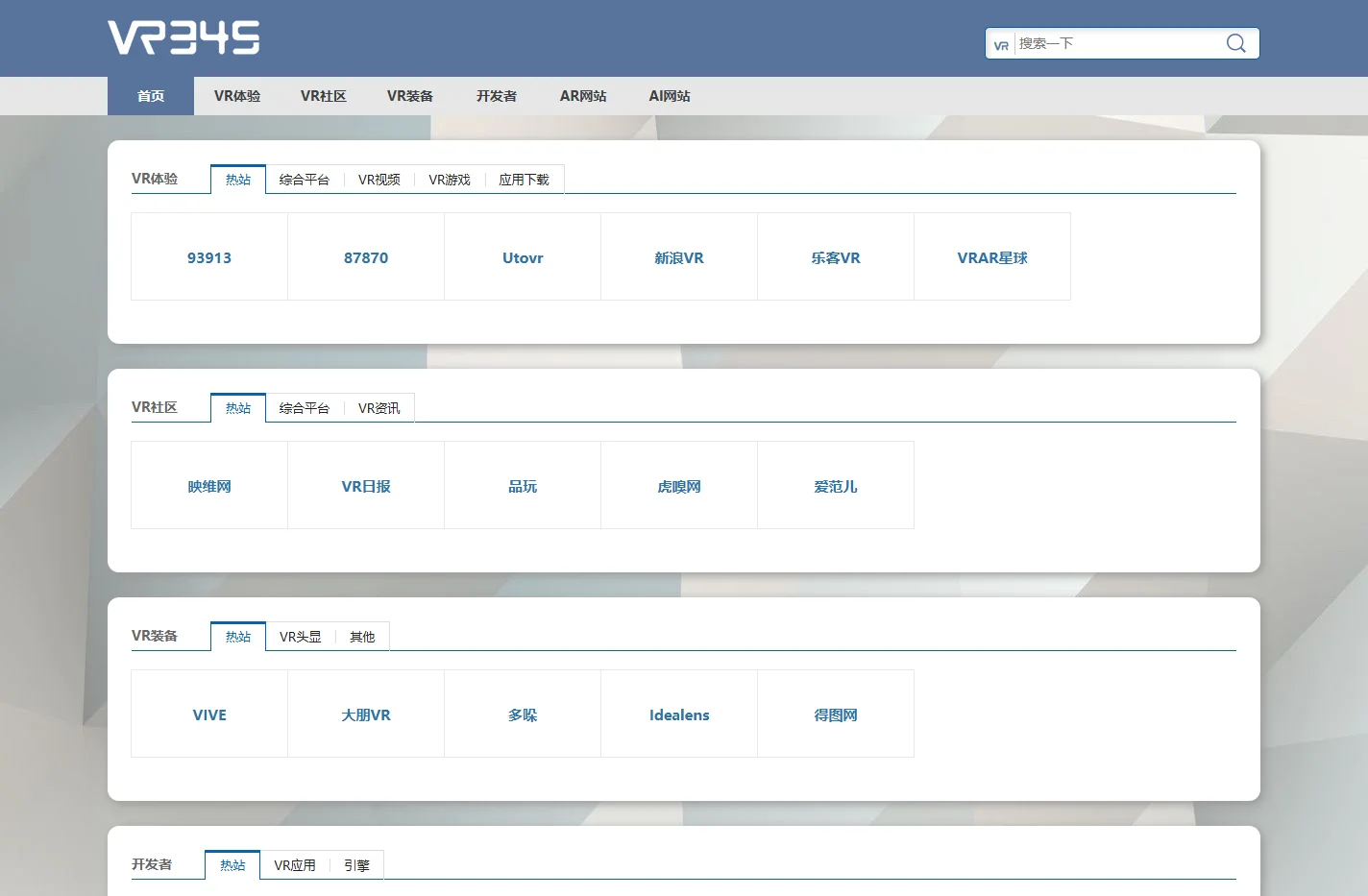Open the 开发者 navigation menu item
The image size is (1368, 896).
[497, 96]
